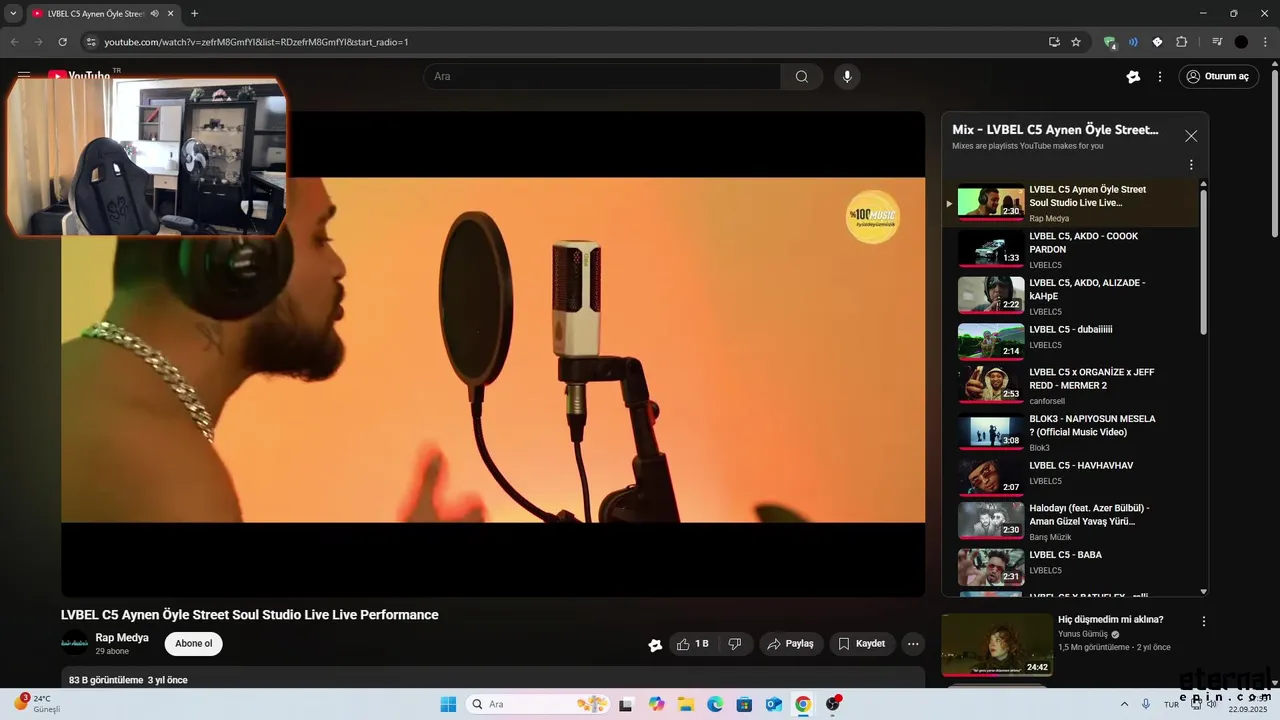Open the browser extensions puzzle icon
Screen dimensions: 1280x720
click(1181, 42)
